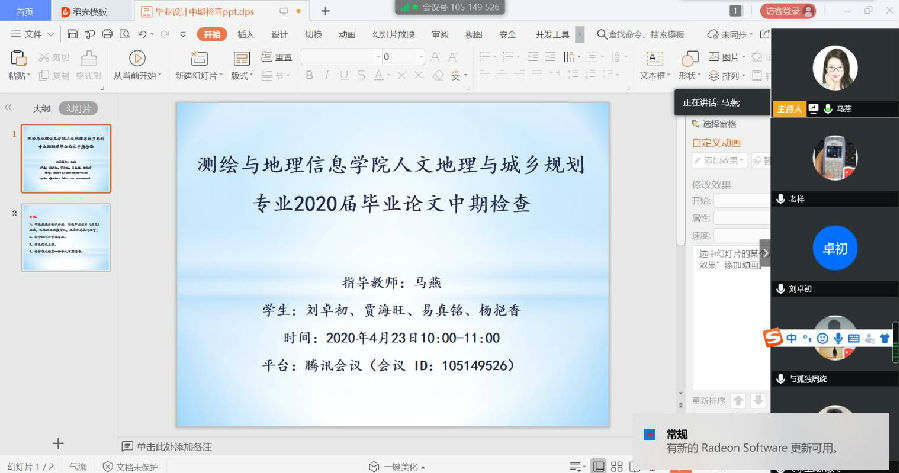Collapse the slide panel with double chevron

(8, 108)
